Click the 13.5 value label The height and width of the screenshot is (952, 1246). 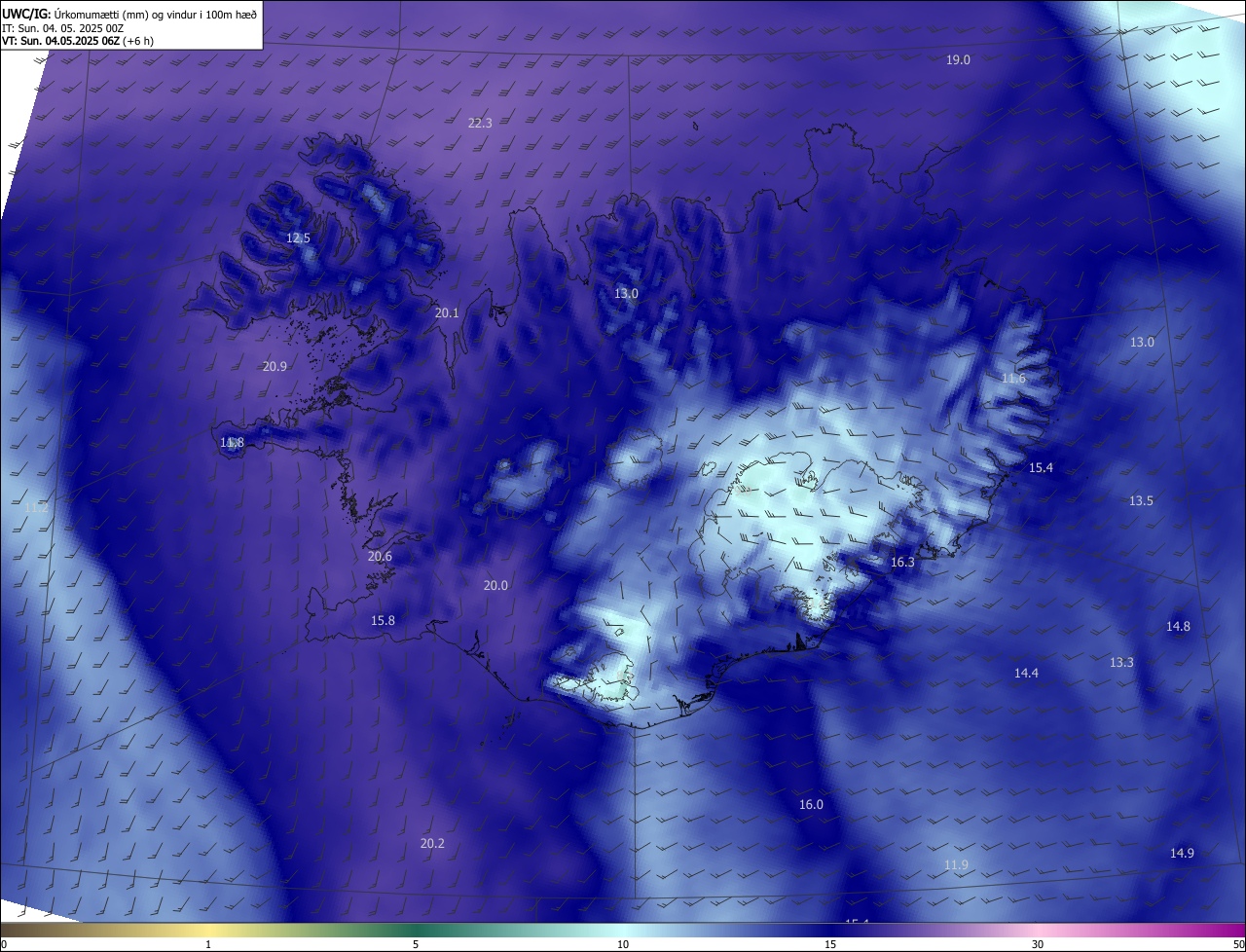click(x=1141, y=501)
